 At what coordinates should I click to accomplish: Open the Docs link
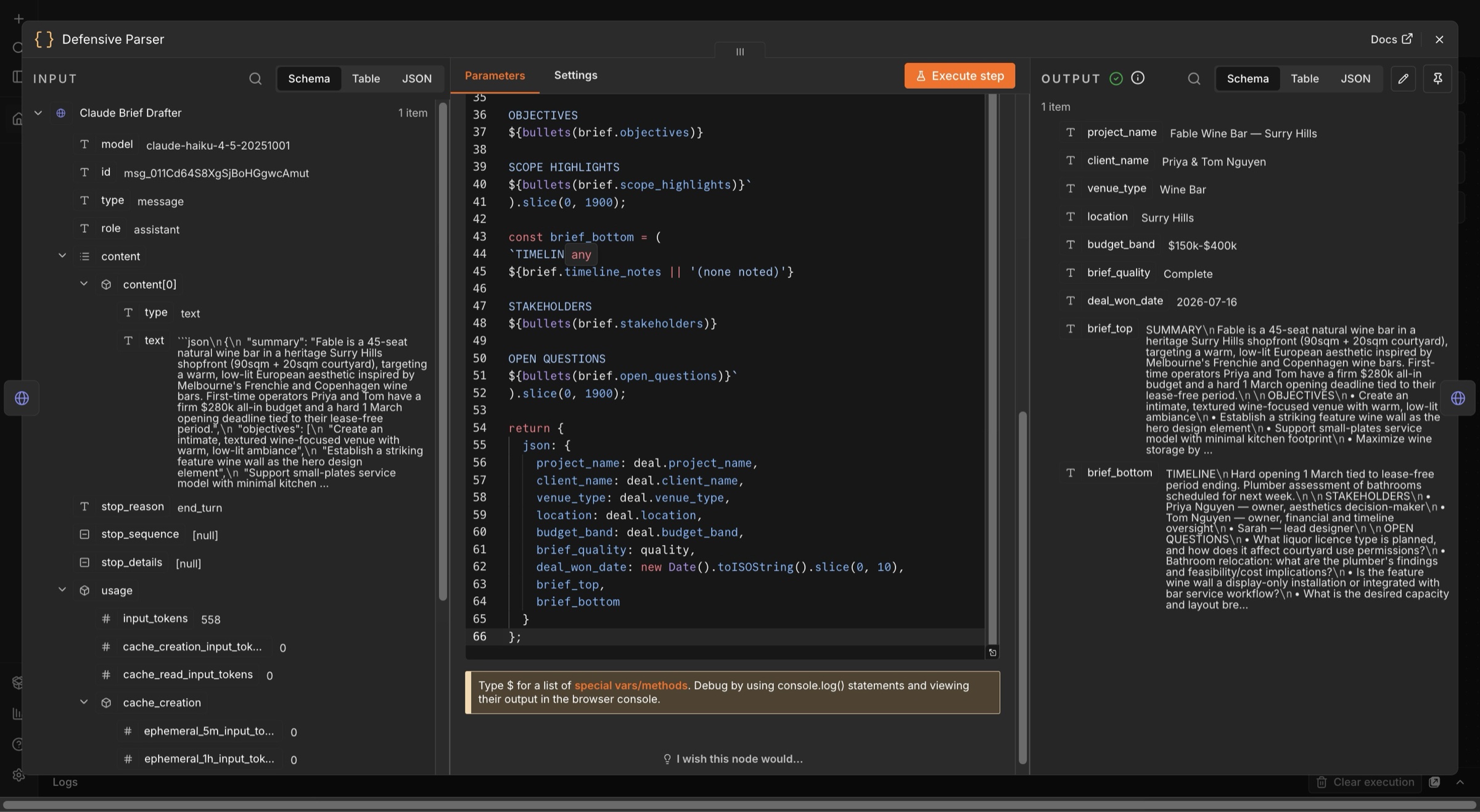tap(1391, 39)
